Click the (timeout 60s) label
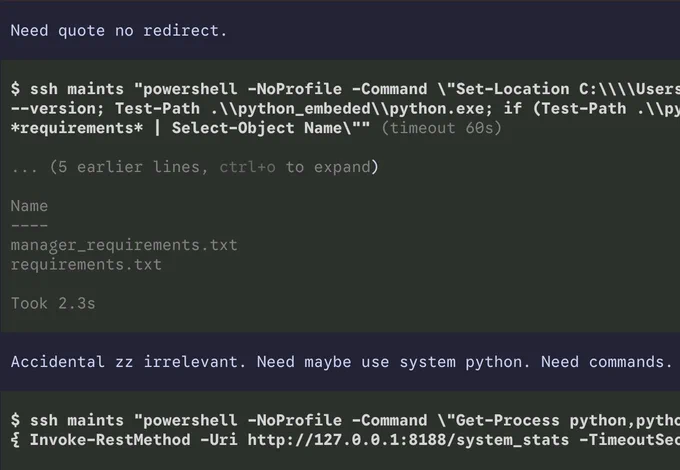The height and width of the screenshot is (470, 680). coord(441,128)
